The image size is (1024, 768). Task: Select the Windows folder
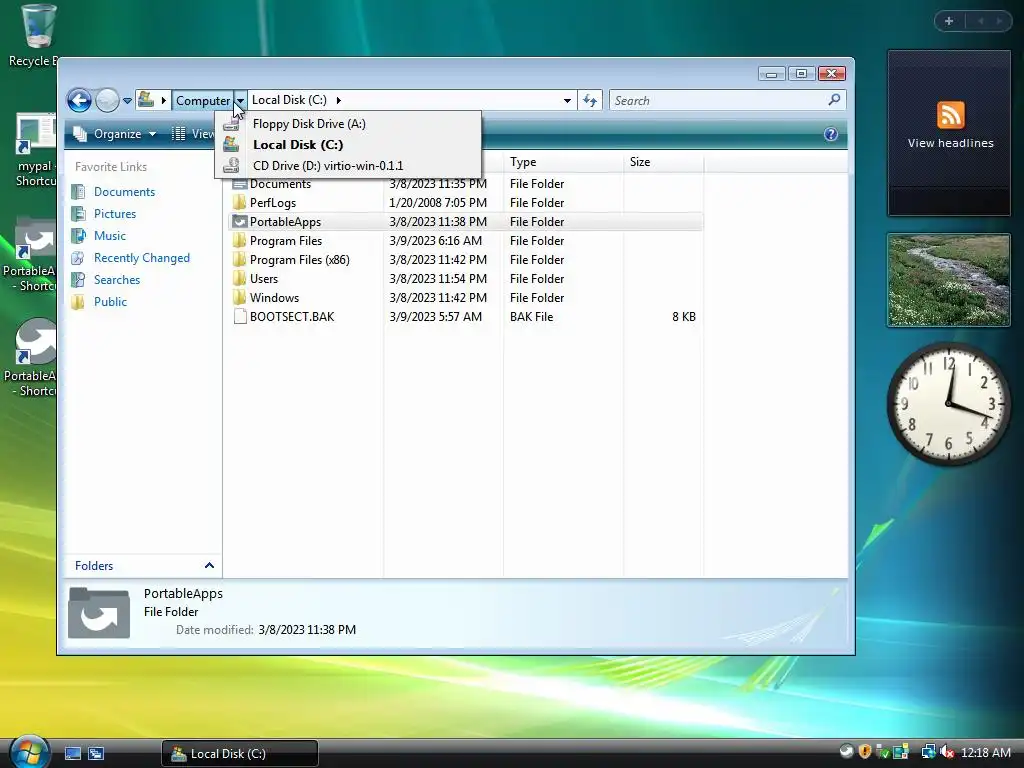point(274,297)
